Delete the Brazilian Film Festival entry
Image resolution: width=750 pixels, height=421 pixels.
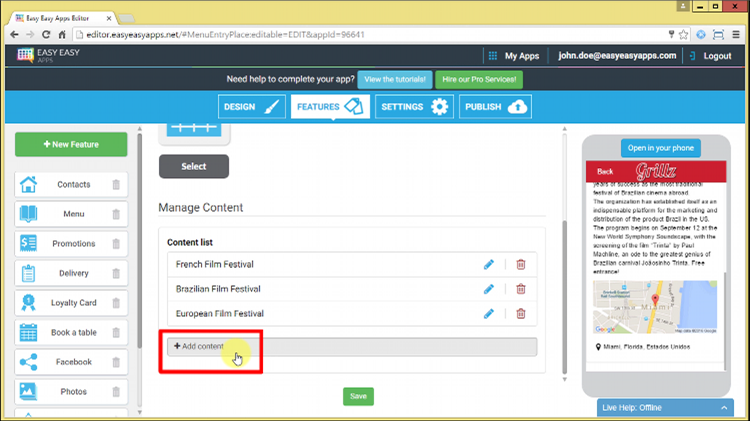[x=520, y=289]
